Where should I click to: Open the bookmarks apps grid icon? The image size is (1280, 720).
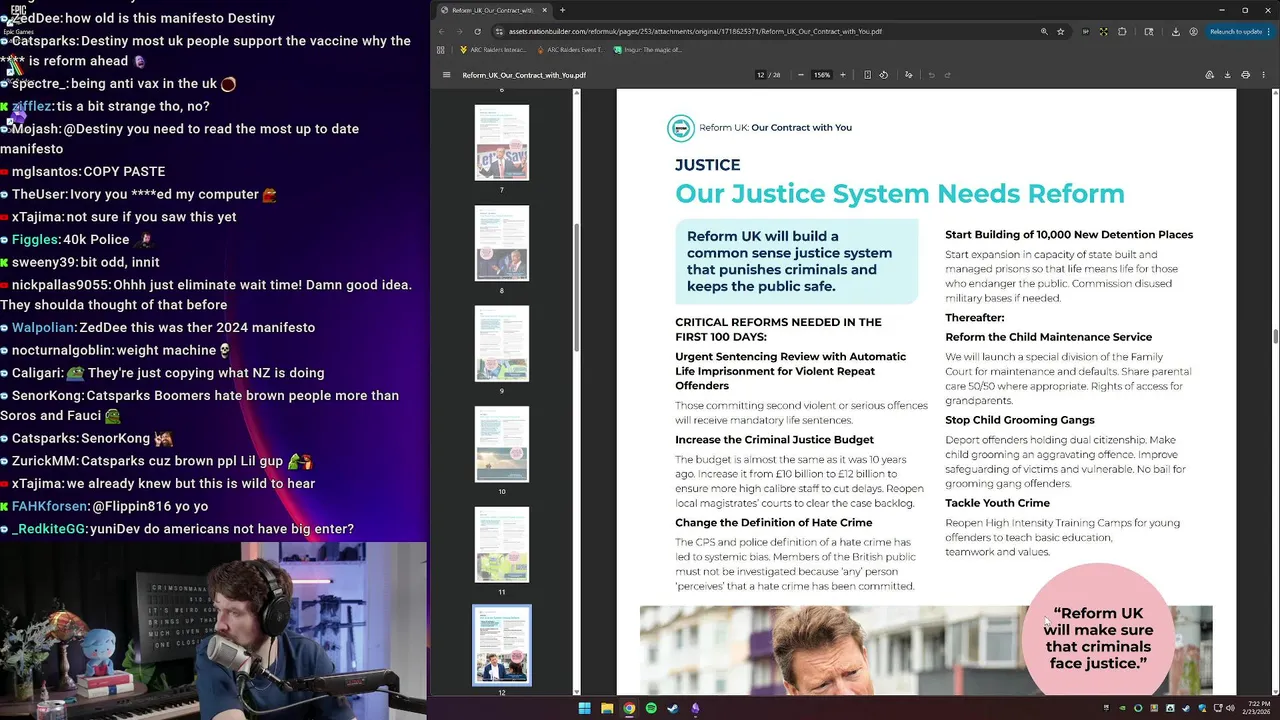[x=440, y=49]
